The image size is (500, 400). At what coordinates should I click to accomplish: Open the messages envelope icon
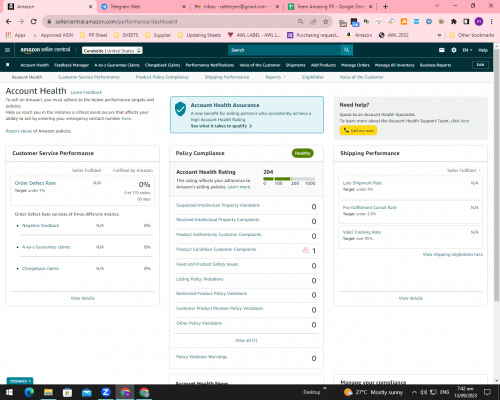(x=442, y=50)
